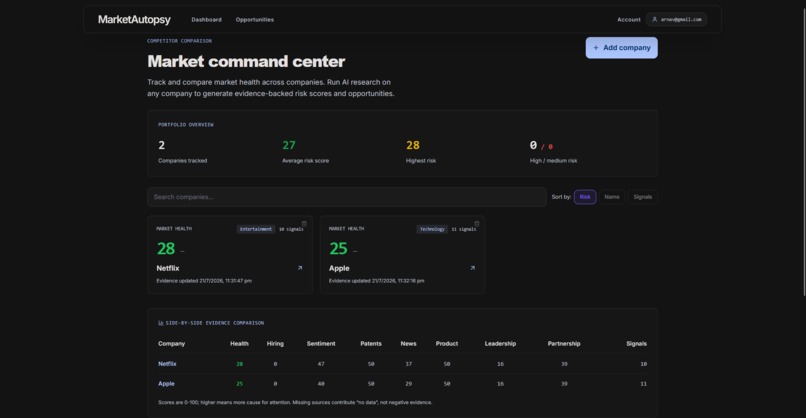This screenshot has height=418, width=806.
Task: Click the chart icon beside Side-by-side Evidence Comparison
Action: click(x=160, y=323)
